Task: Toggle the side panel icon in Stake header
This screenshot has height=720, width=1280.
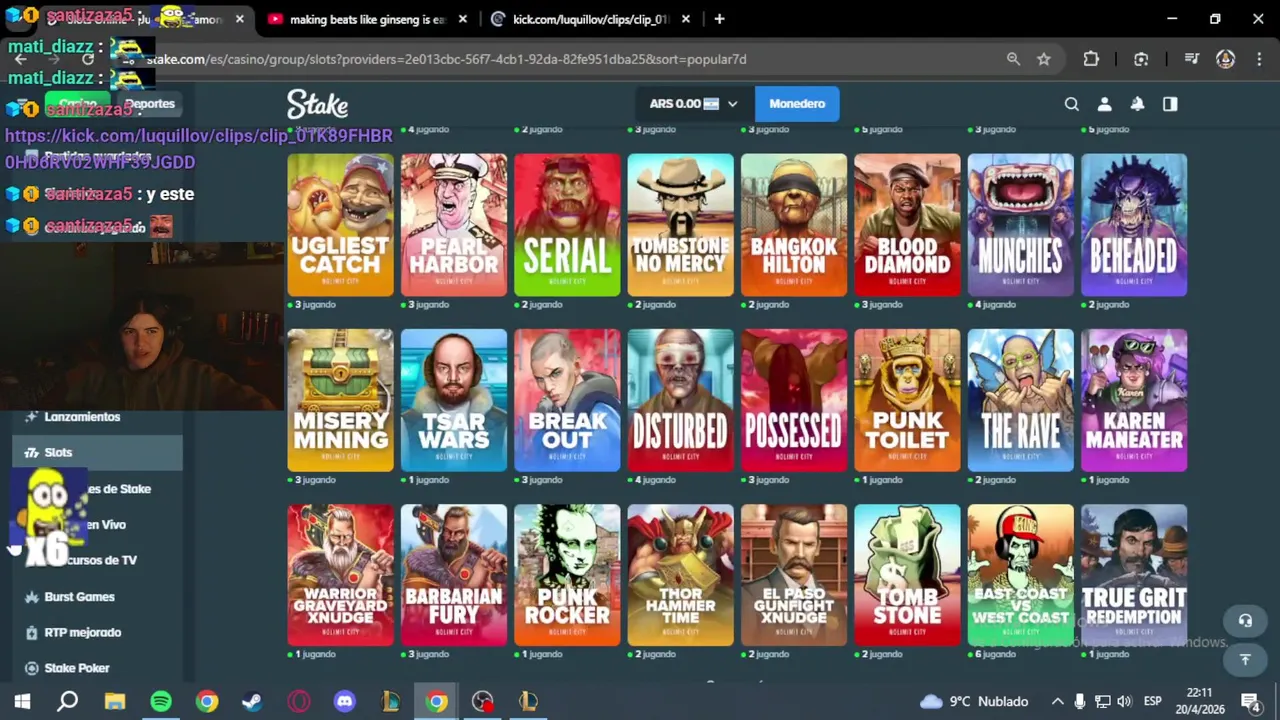Action: [1170, 104]
